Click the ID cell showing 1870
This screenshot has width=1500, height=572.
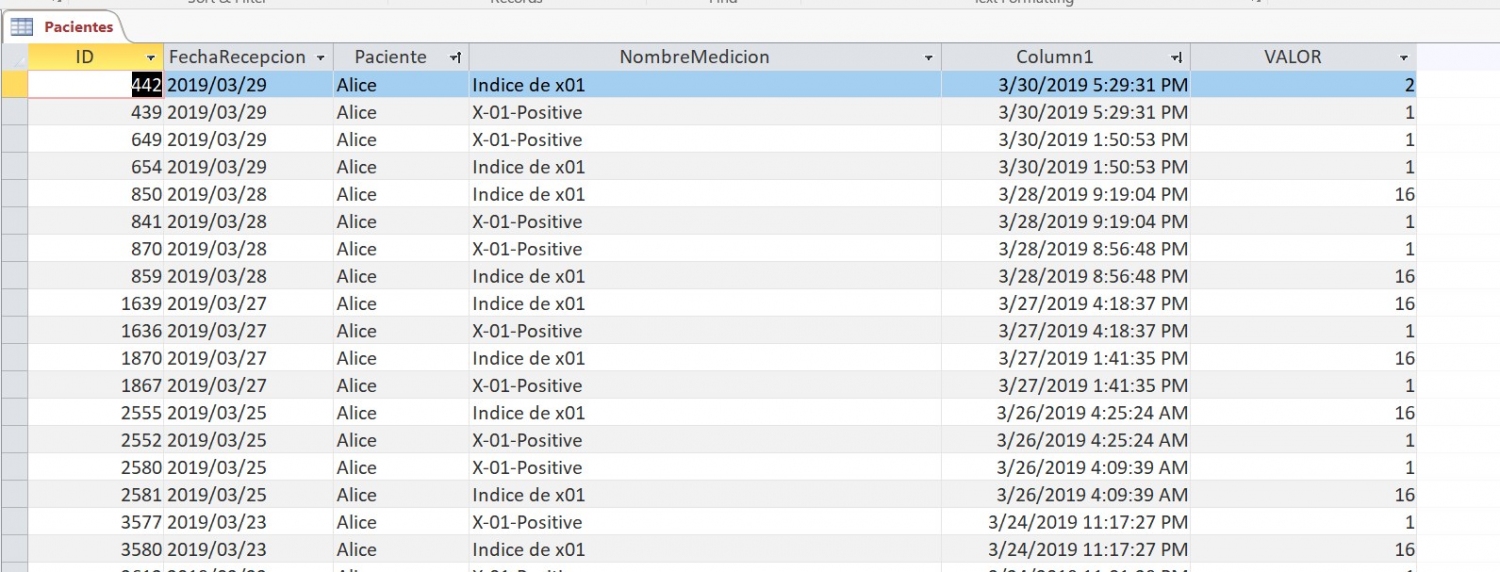96,358
